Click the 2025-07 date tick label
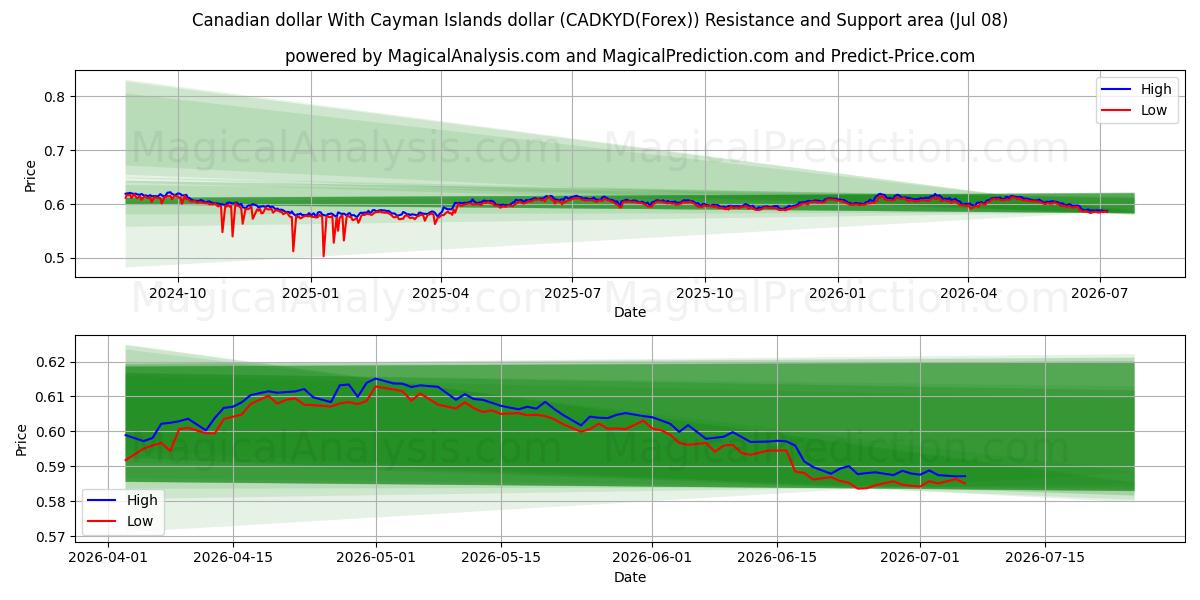The width and height of the screenshot is (1200, 600). (x=572, y=293)
